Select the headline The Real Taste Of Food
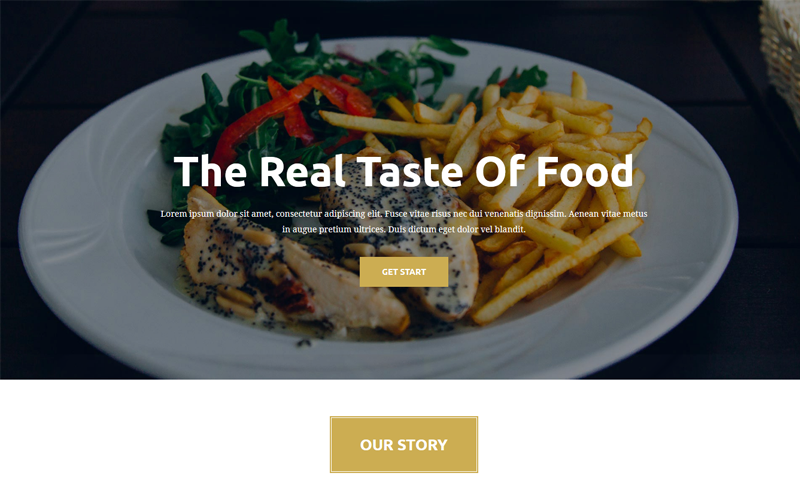Image resolution: width=800 pixels, height=500 pixels. (x=404, y=171)
